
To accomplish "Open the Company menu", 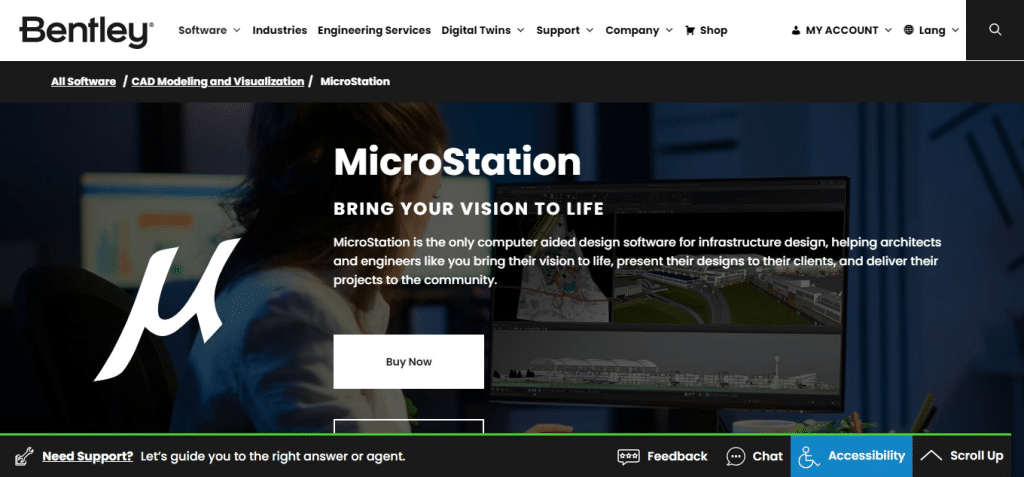I will point(632,30).
